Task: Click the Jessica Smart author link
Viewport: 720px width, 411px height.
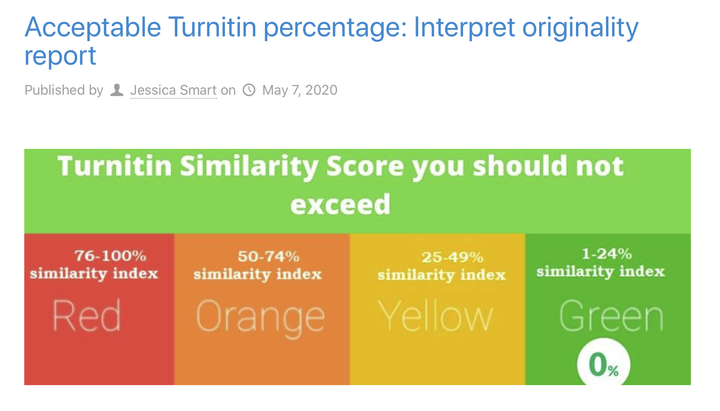Action: (173, 90)
